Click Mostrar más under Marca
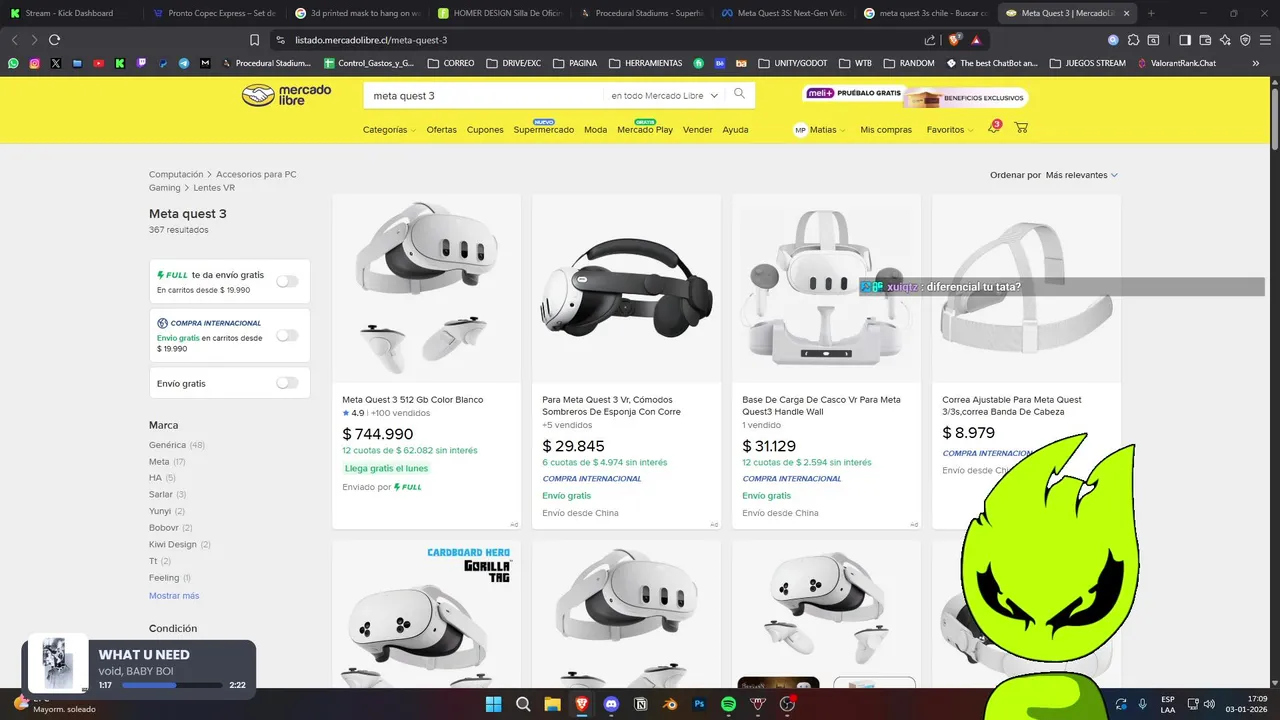Screen dimensions: 1280x720 174,596
